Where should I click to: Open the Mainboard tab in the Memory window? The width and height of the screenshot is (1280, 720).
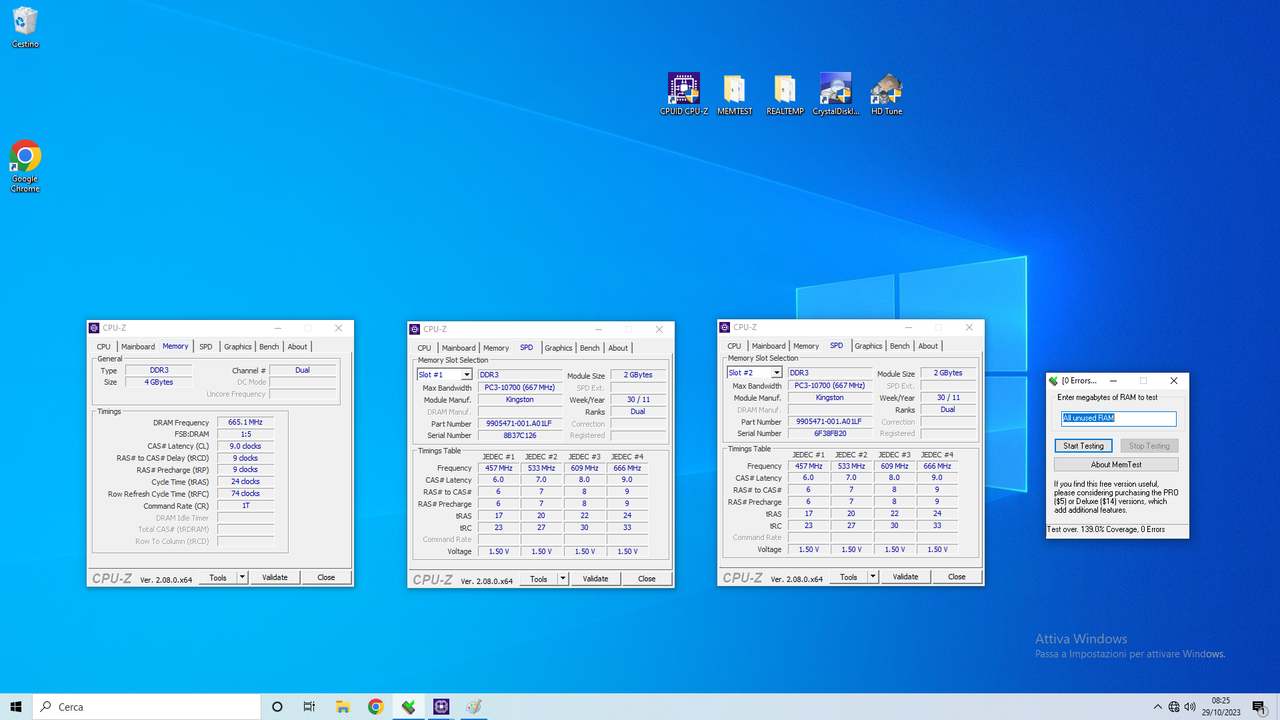[x=138, y=347]
